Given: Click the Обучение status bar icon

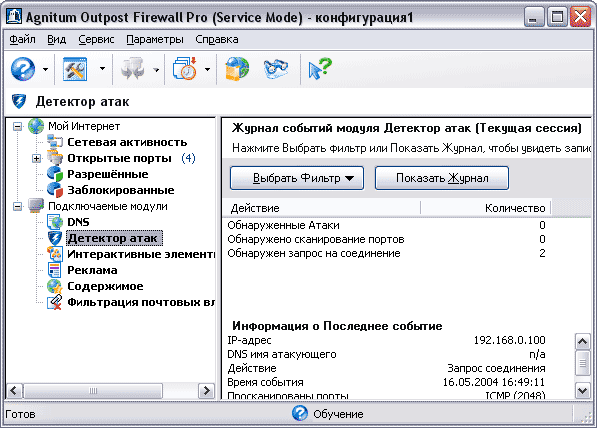Looking at the screenshot, I should pos(300,414).
